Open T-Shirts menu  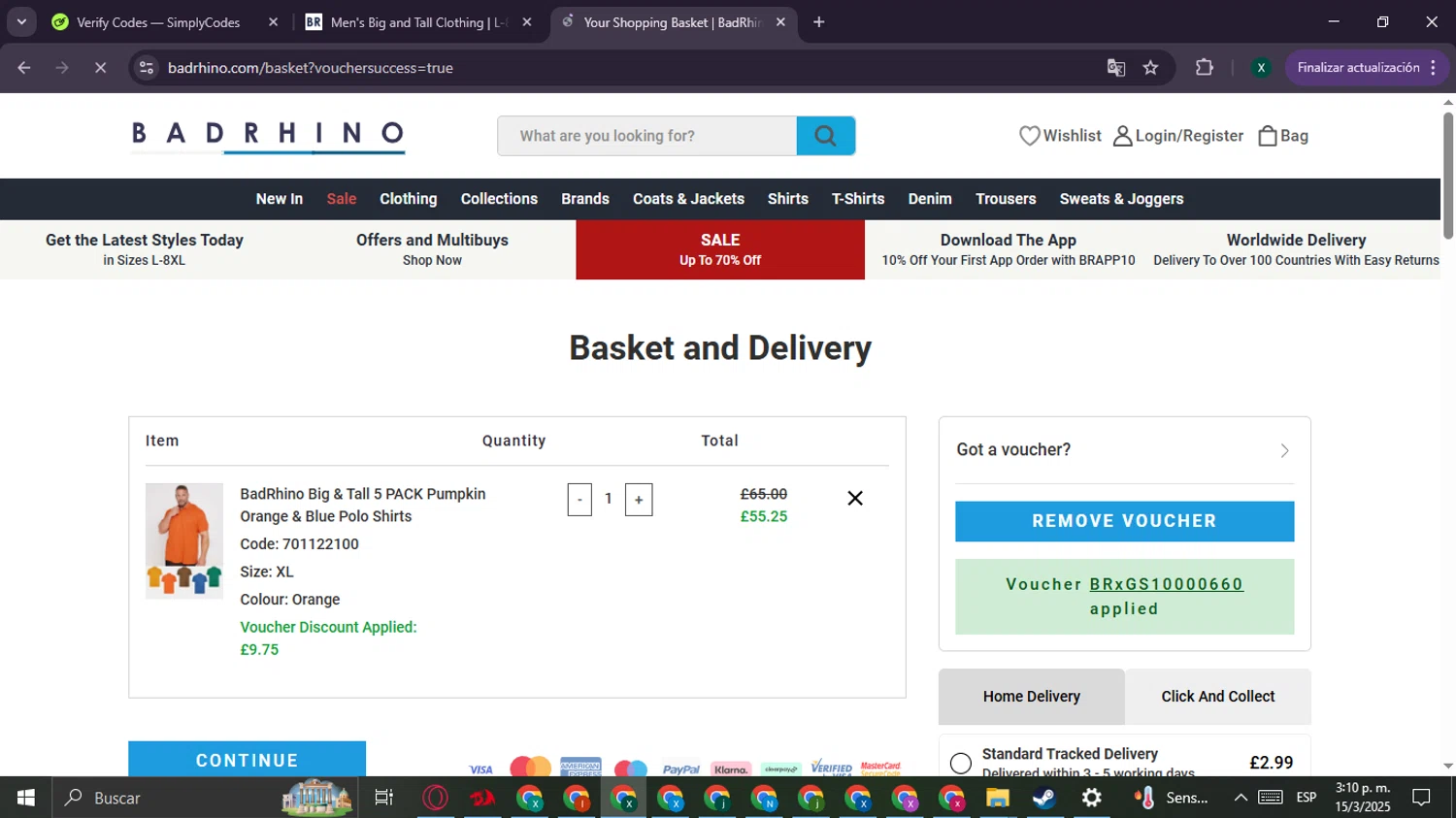858,199
